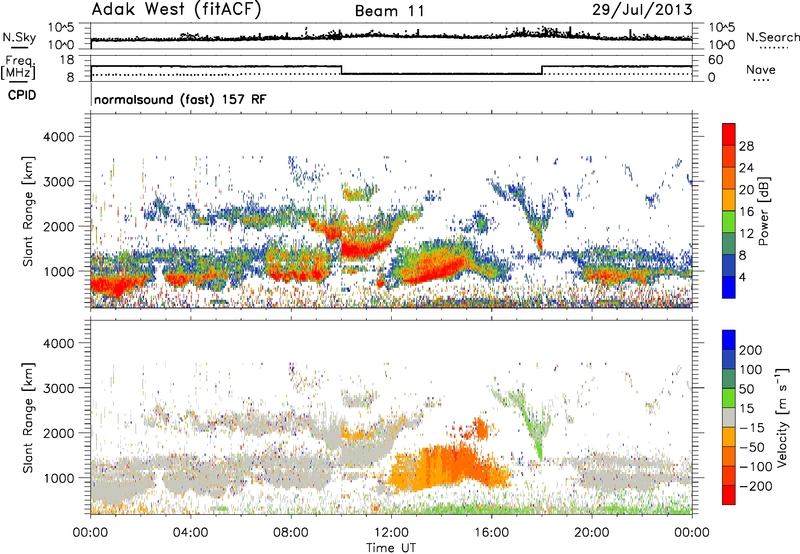Click 'normalsound (fast) 157 RF' text
Image resolution: width=800 pixels, height=554 pixels.
[x=180, y=99]
